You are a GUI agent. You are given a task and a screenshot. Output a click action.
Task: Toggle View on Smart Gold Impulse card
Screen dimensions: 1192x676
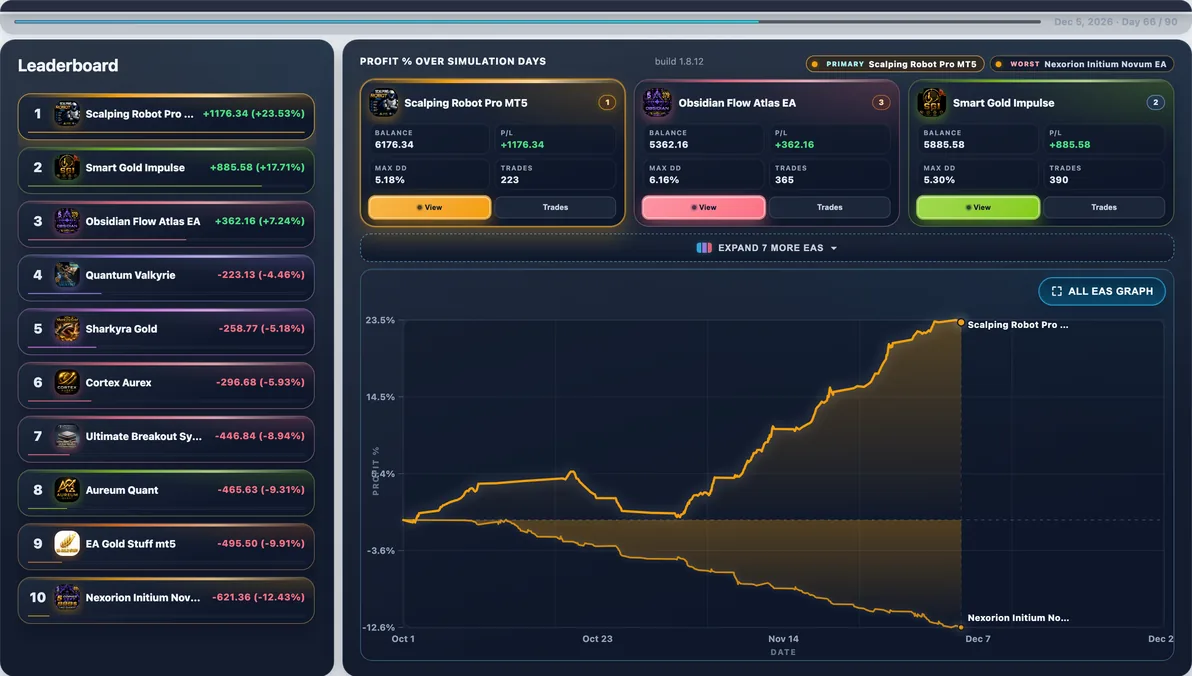978,208
